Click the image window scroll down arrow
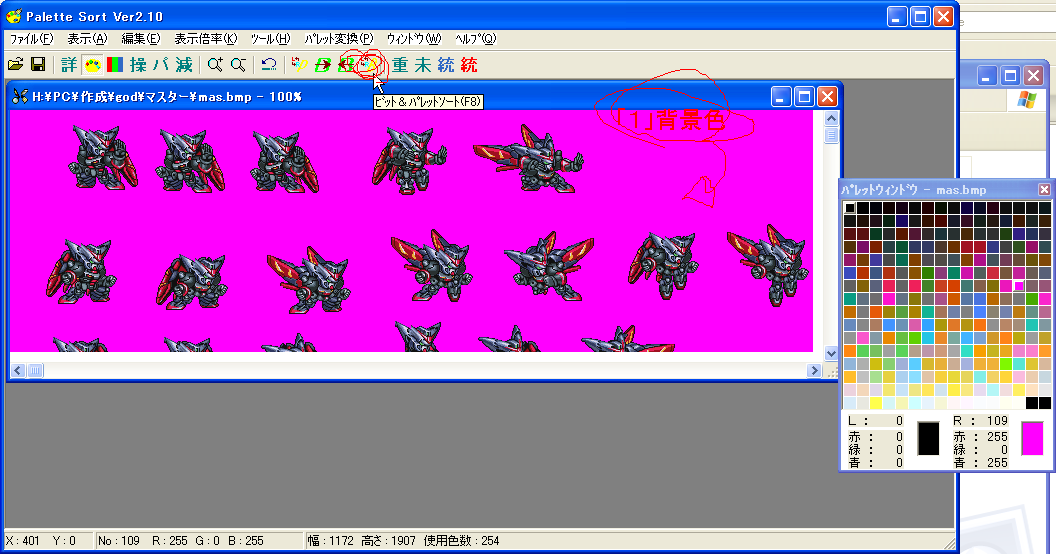The image size is (1056, 554). coord(831,353)
